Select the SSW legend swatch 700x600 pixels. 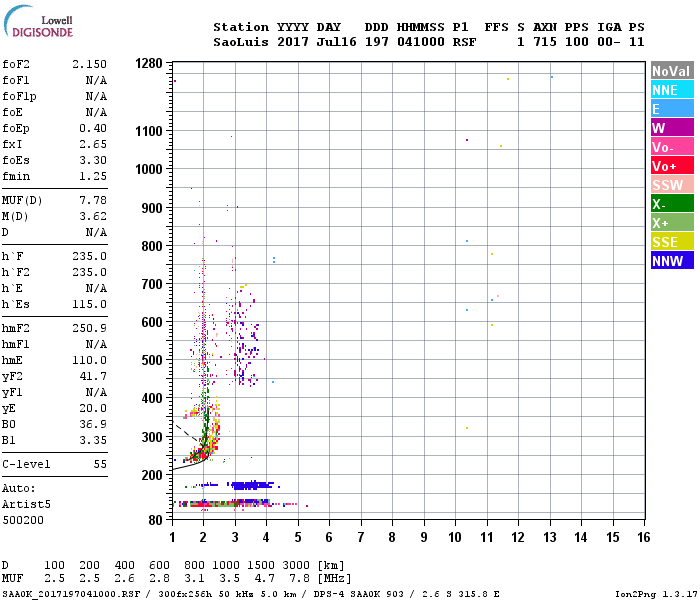coord(672,184)
